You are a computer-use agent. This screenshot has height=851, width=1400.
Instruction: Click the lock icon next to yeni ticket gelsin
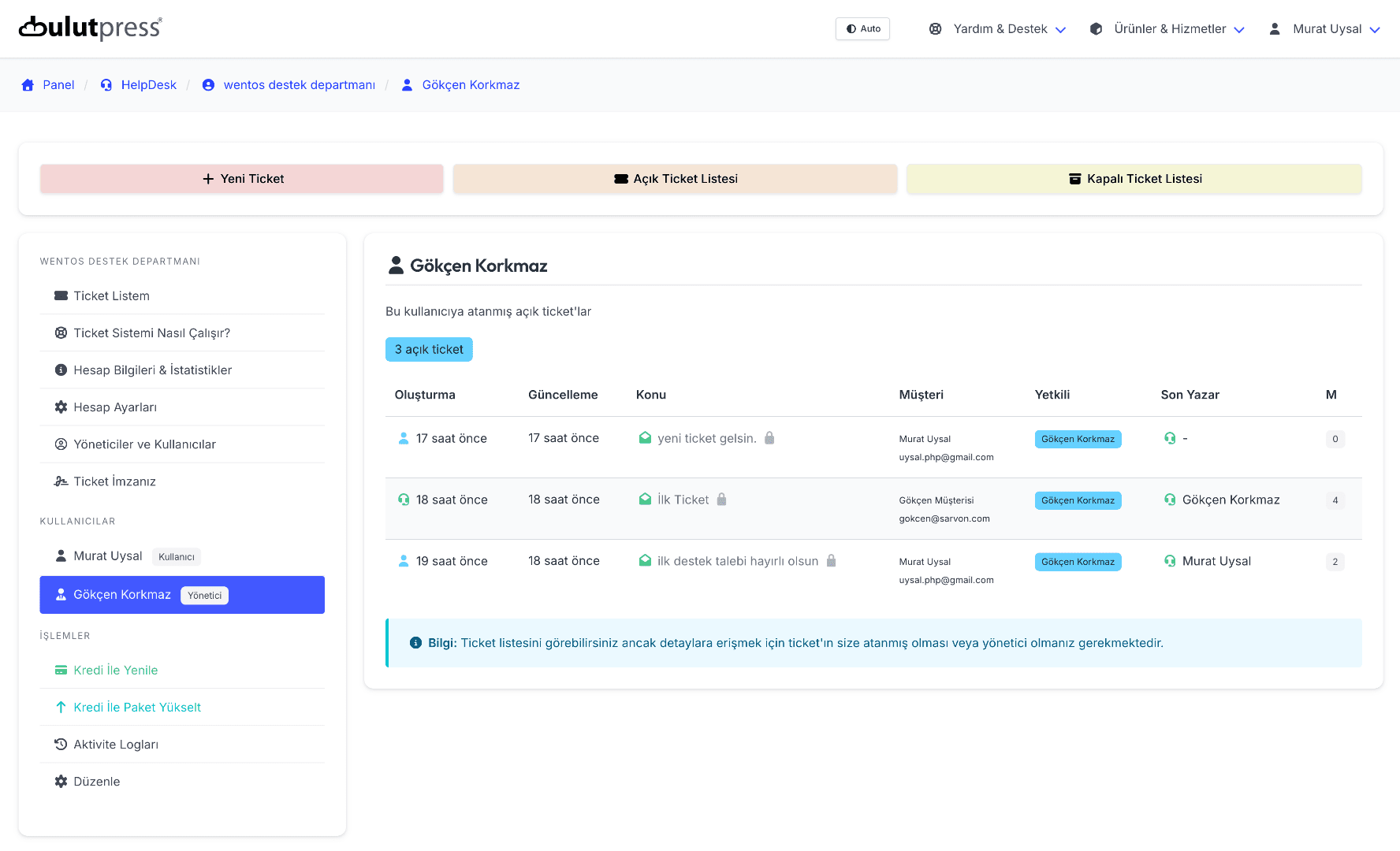769,438
